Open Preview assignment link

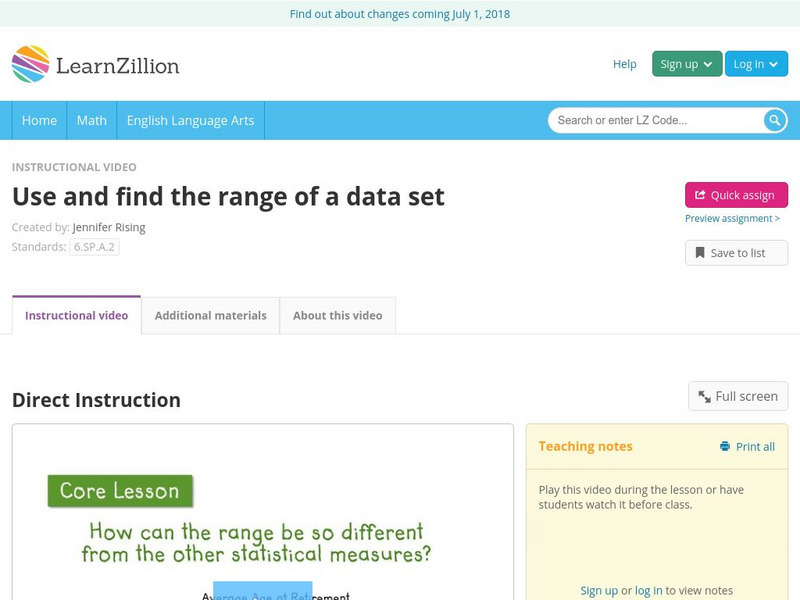(732, 218)
